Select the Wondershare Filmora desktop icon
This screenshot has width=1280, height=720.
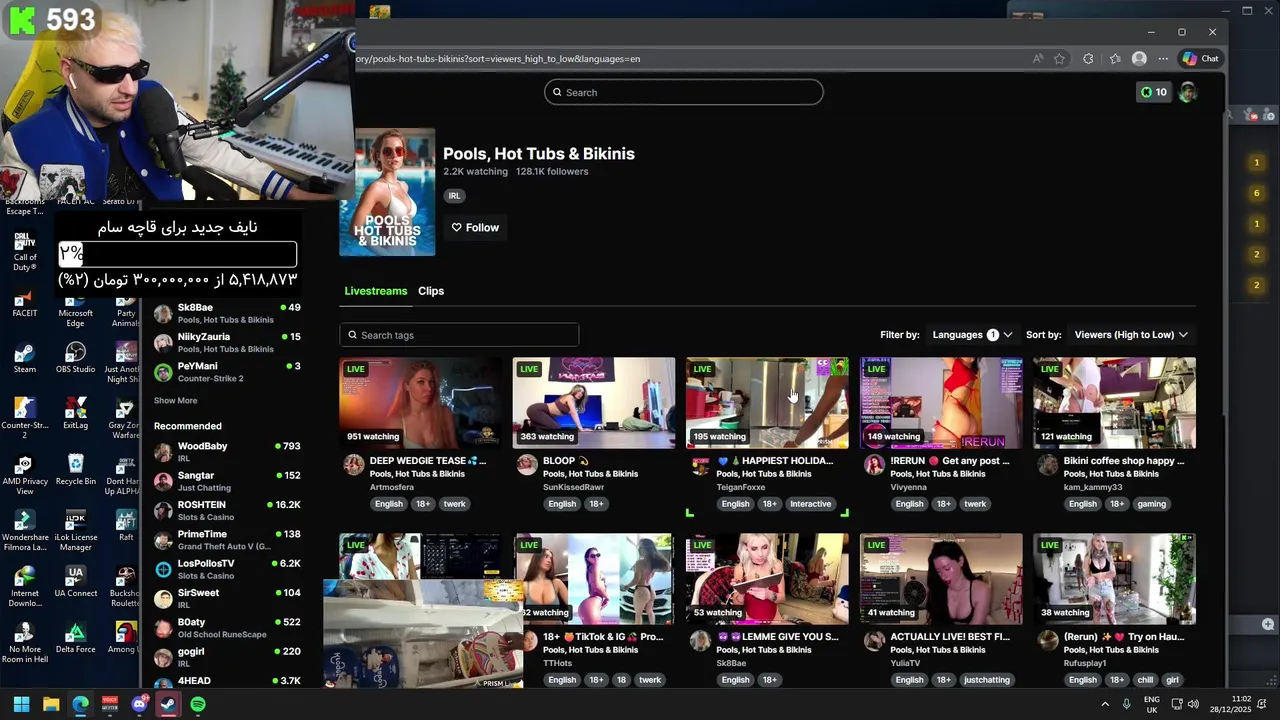(25, 531)
